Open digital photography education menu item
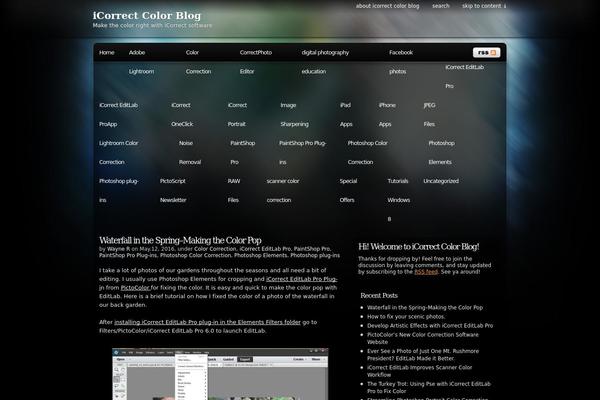 325,62
